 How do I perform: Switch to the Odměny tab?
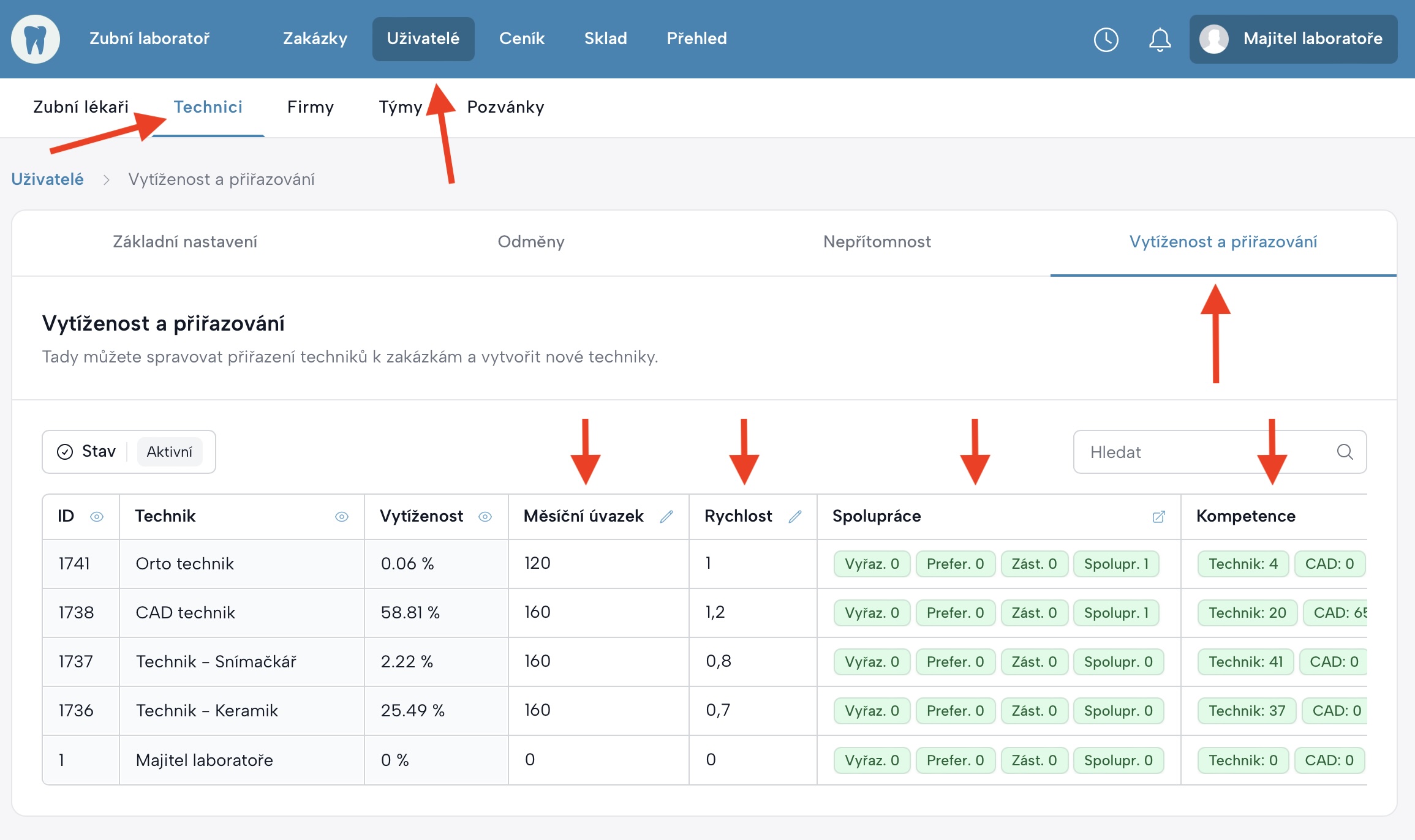pyautogui.click(x=530, y=242)
